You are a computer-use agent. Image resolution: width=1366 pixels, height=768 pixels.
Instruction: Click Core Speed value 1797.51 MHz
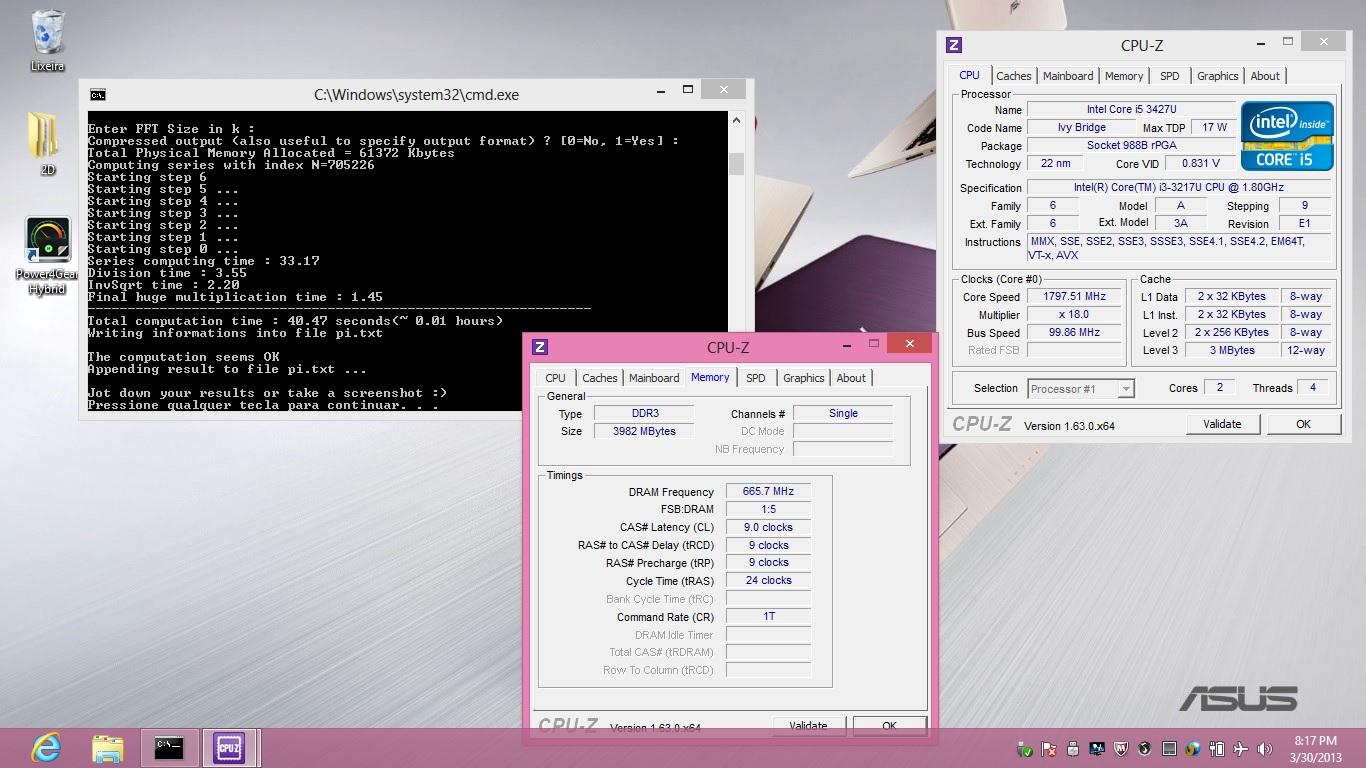tap(1076, 297)
